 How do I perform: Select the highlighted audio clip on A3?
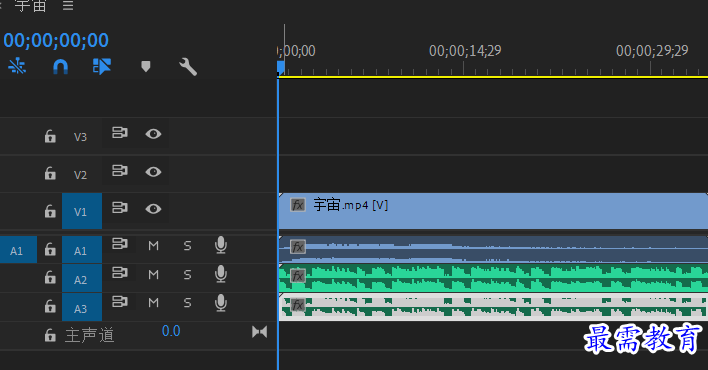coord(494,307)
